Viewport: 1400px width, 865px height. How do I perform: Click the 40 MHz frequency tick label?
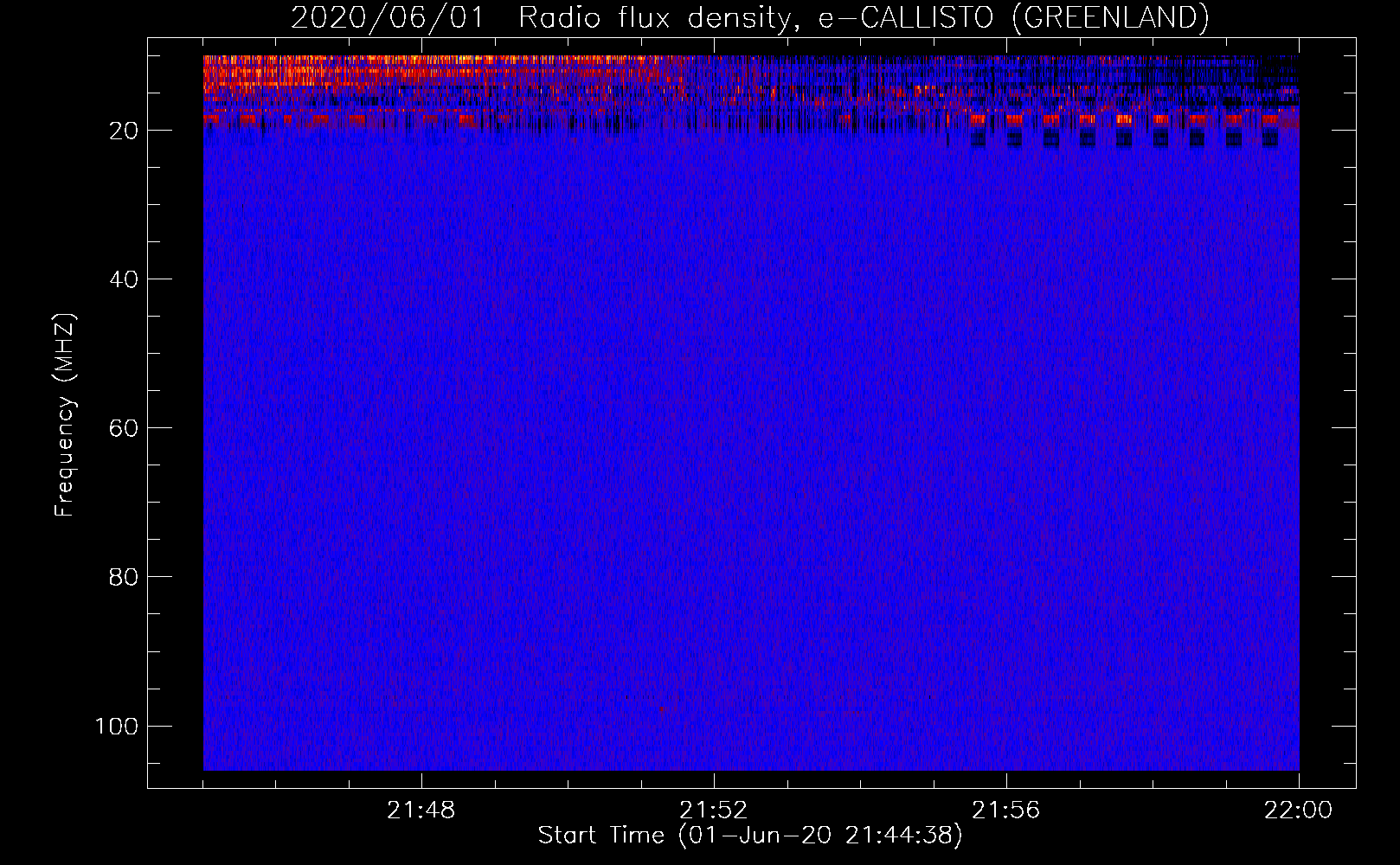[124, 279]
